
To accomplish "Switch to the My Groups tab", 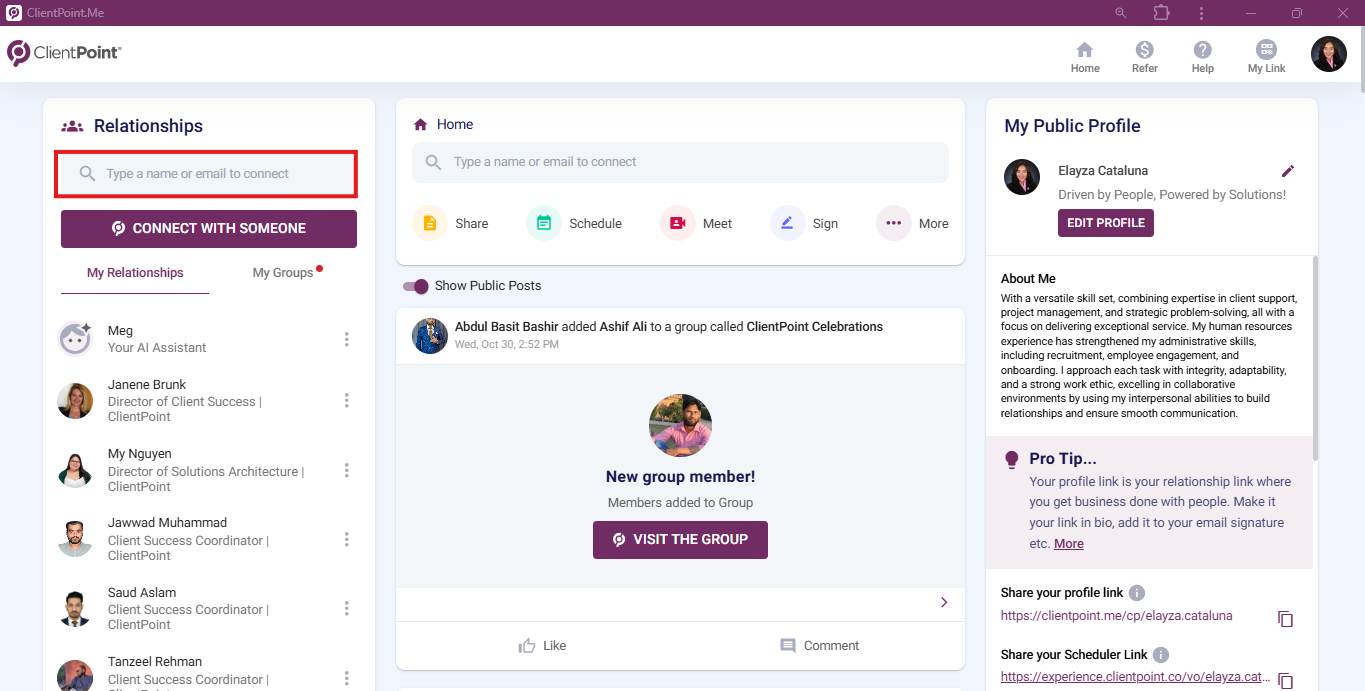I will pos(283,273).
